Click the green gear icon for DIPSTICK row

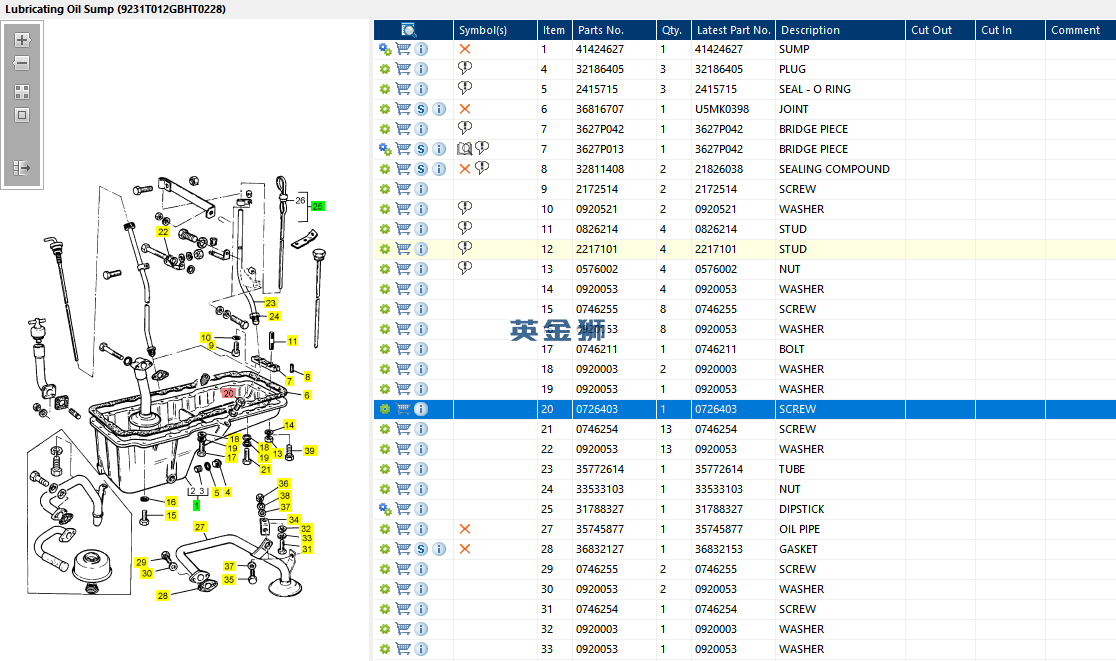pyautogui.click(x=385, y=509)
